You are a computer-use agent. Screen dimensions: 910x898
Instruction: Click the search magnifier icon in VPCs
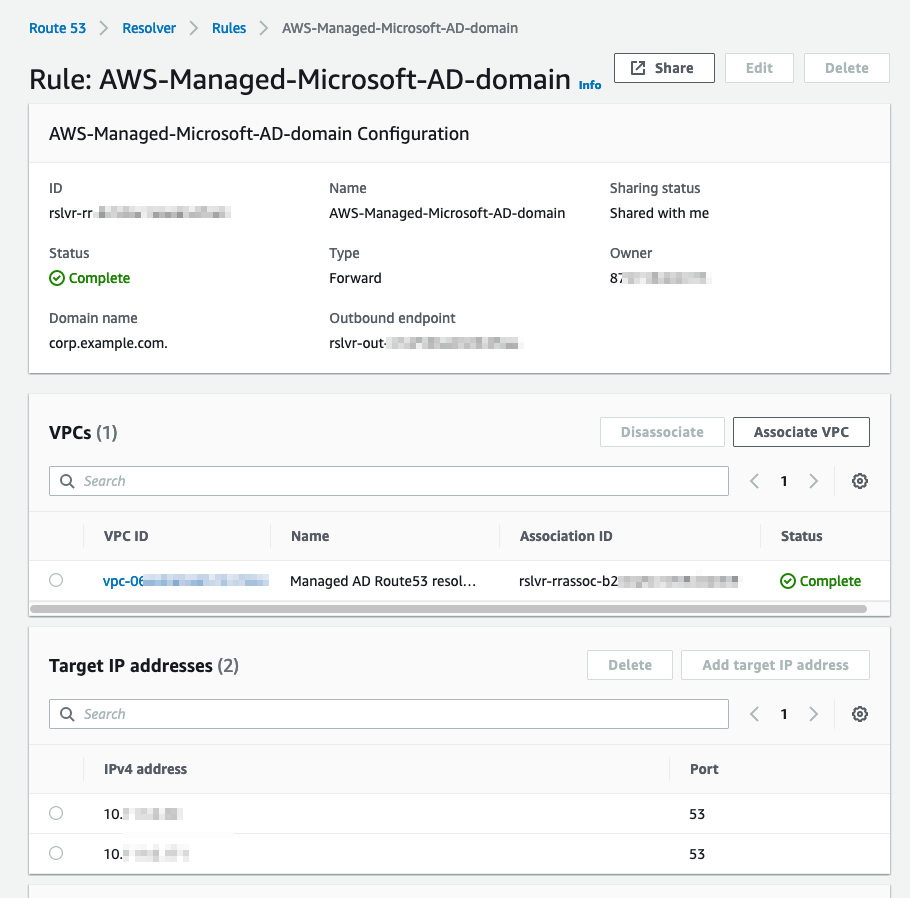pyautogui.click(x=67, y=481)
